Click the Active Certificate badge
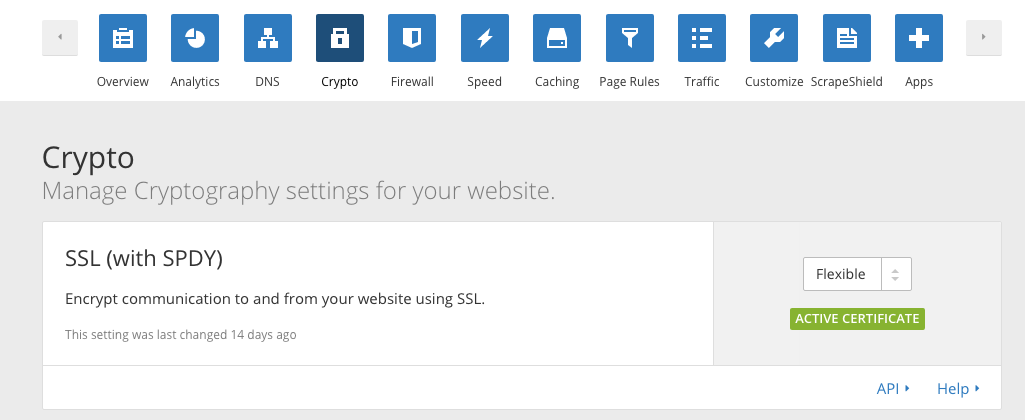Viewport: 1025px width, 420px height. click(x=857, y=319)
